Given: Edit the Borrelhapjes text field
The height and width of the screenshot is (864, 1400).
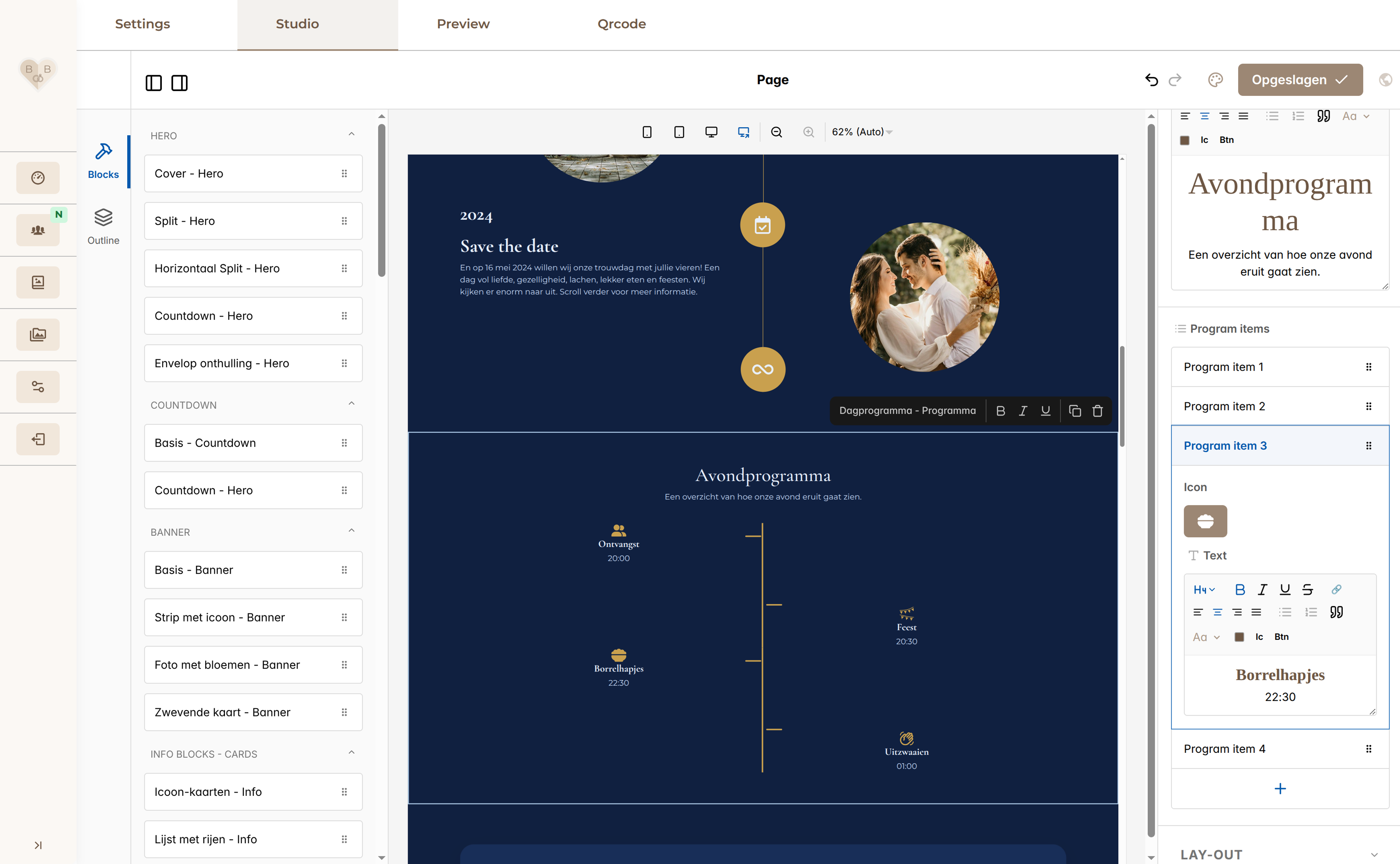Looking at the screenshot, I should coord(1280,685).
